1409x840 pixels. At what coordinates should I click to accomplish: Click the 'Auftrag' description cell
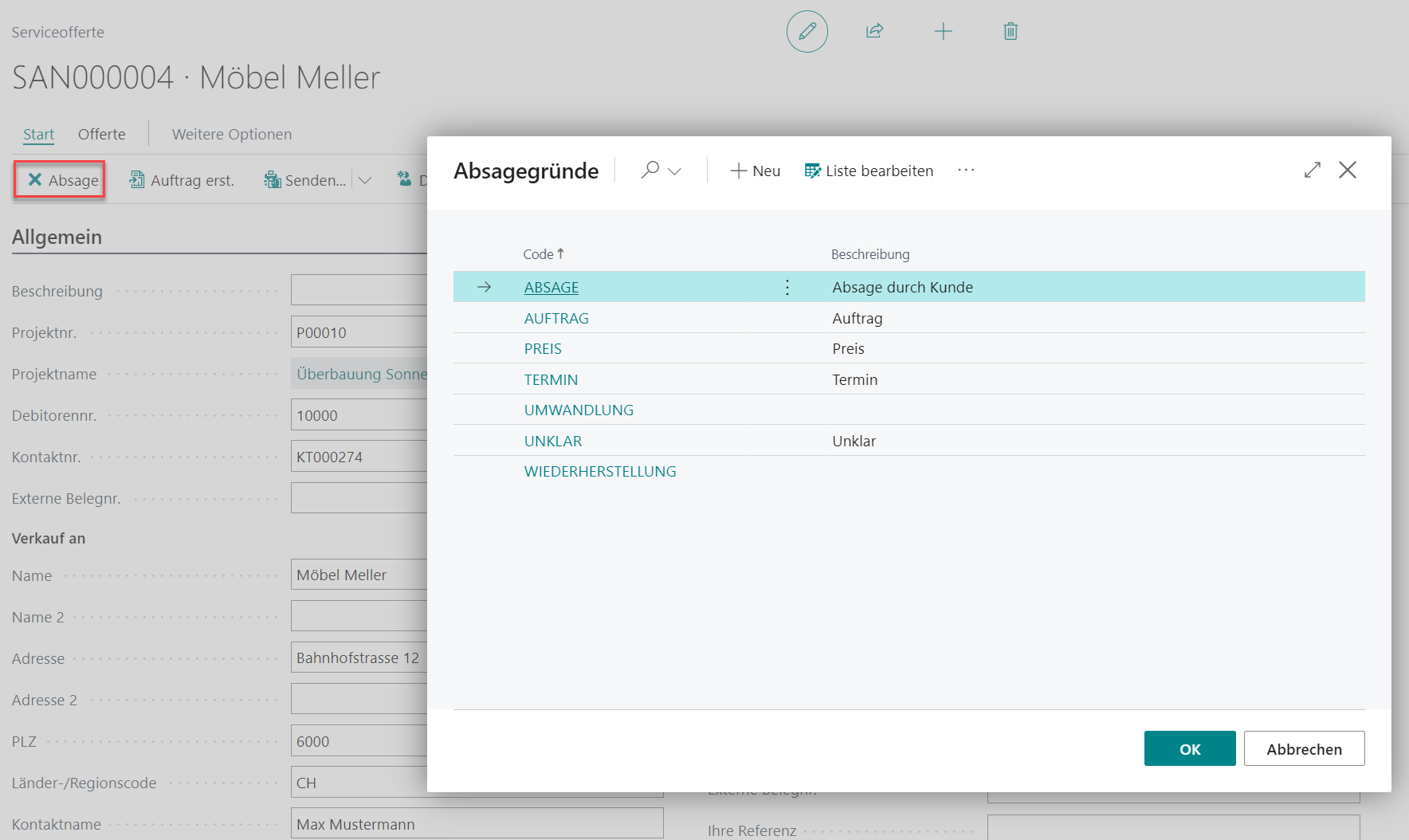click(x=857, y=318)
